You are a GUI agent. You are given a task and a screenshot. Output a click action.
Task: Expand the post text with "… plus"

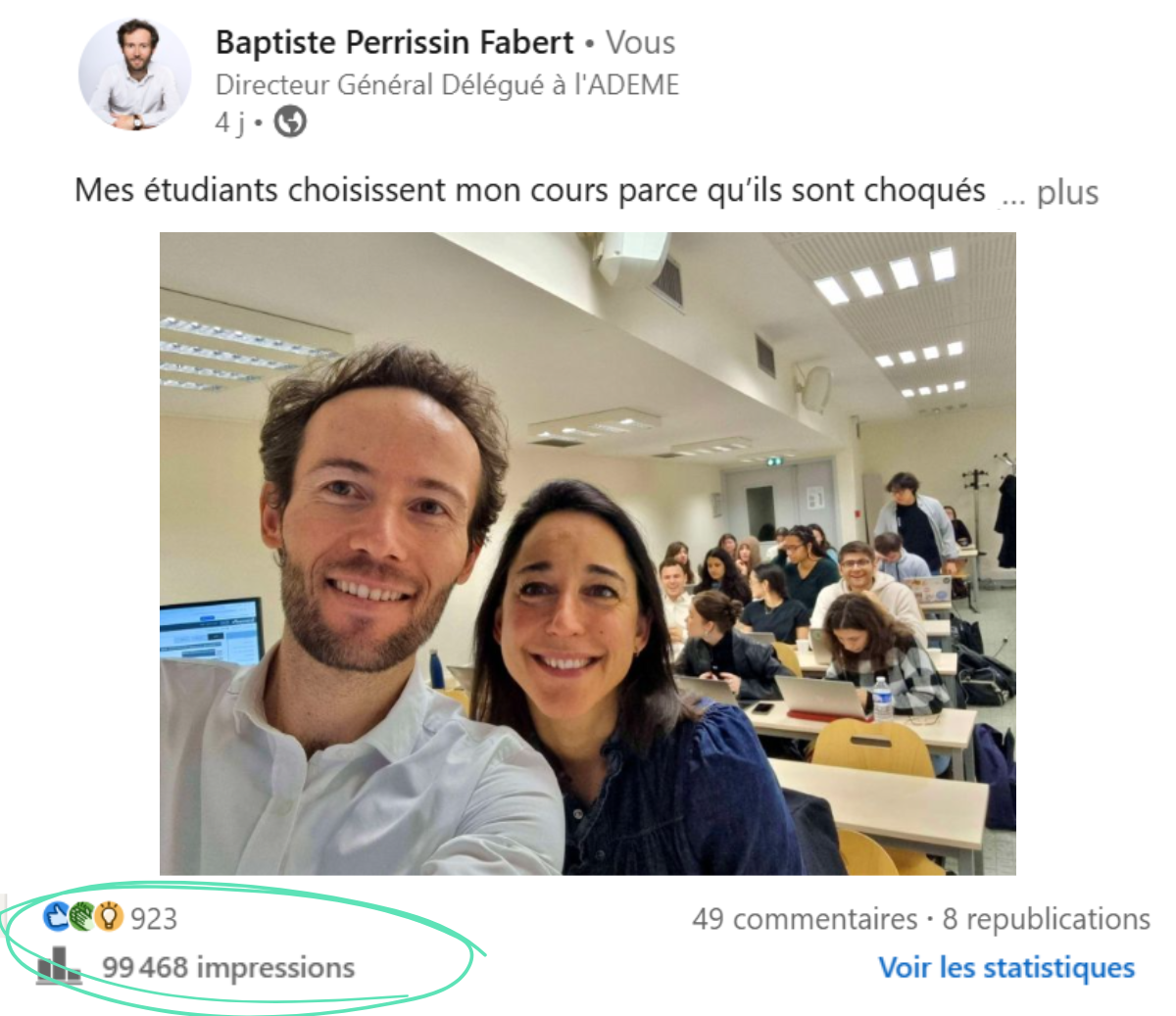[x=1051, y=193]
